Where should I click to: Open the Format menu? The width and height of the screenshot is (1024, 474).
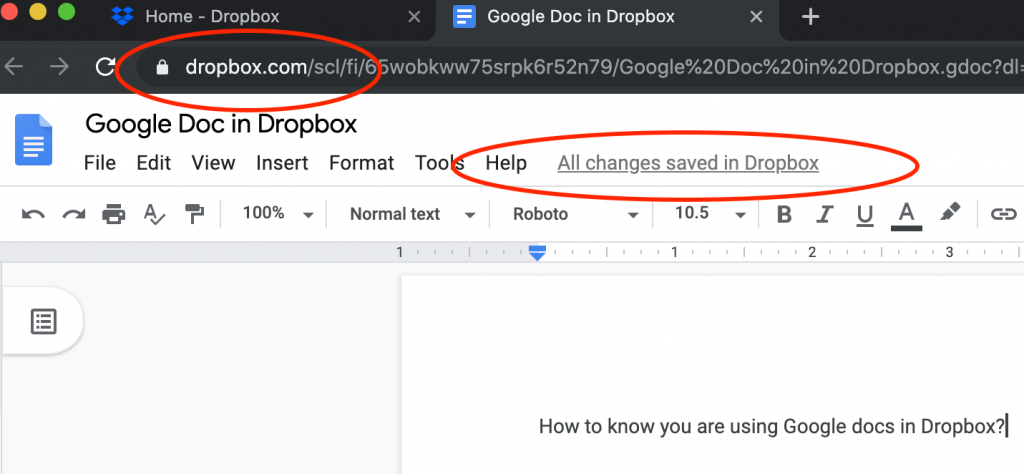[x=362, y=163]
